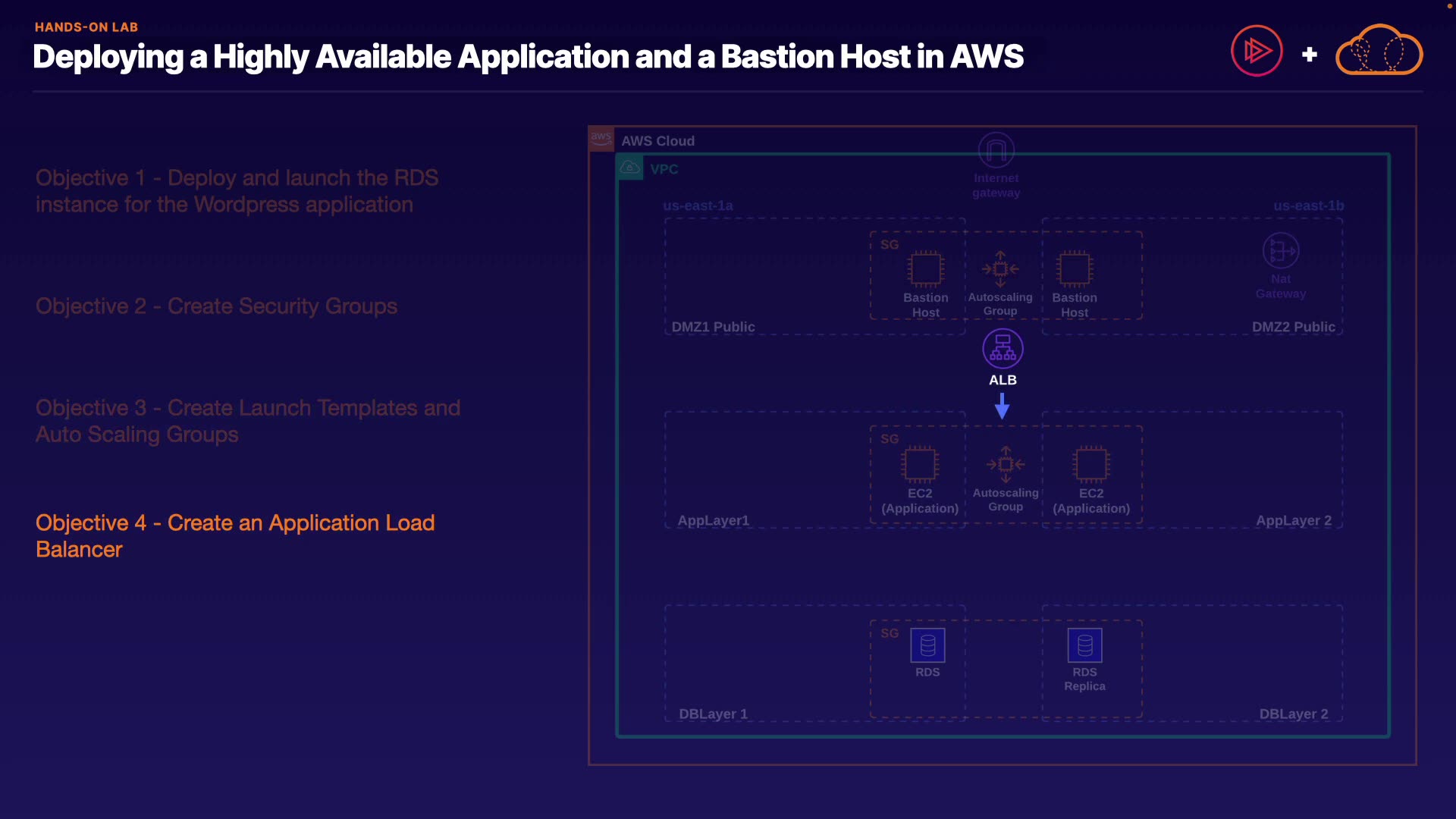Click the app layer Autoscaling Group icon
The height and width of the screenshot is (819, 1456).
(x=1006, y=464)
